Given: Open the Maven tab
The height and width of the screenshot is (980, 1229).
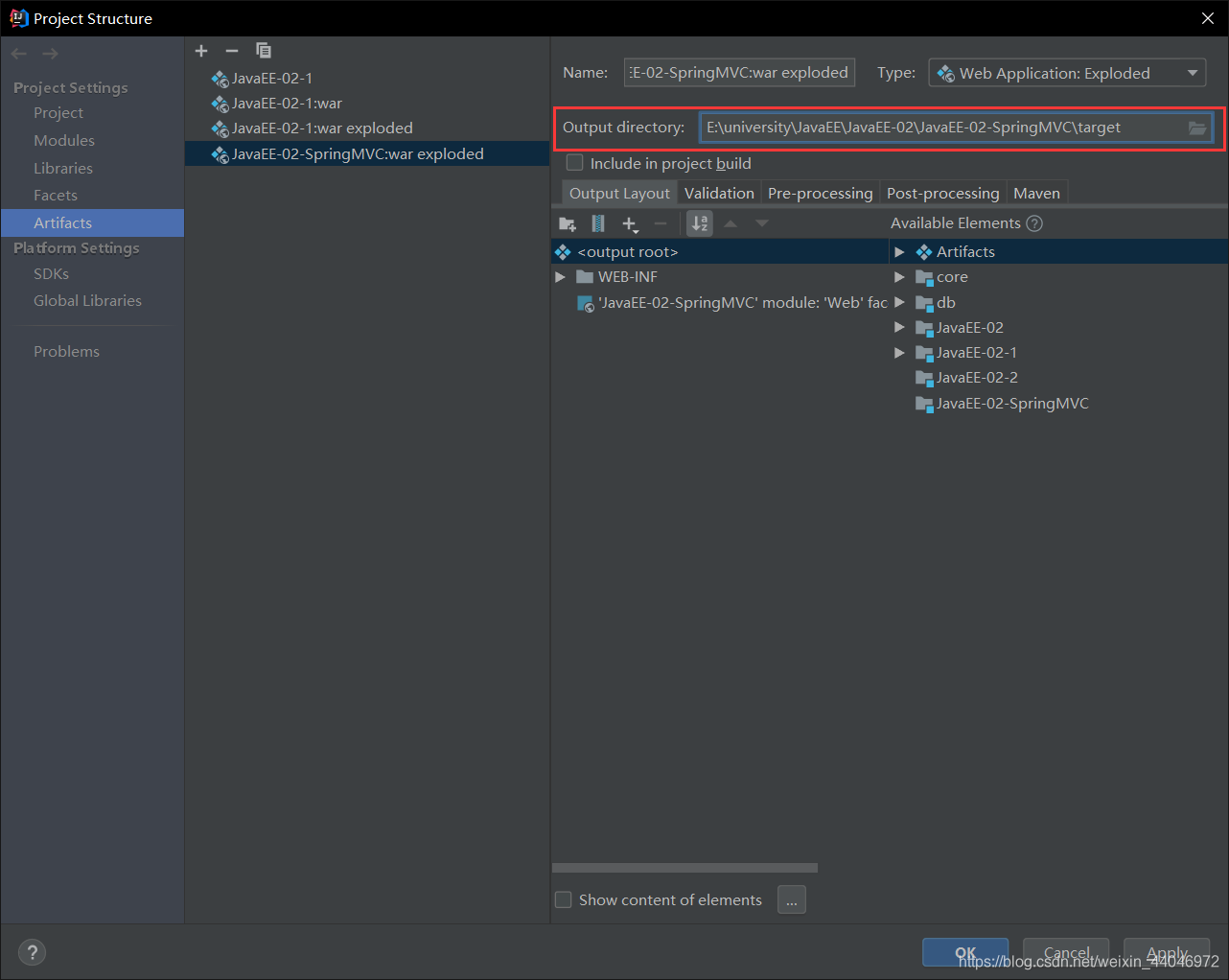Looking at the screenshot, I should (x=1037, y=193).
